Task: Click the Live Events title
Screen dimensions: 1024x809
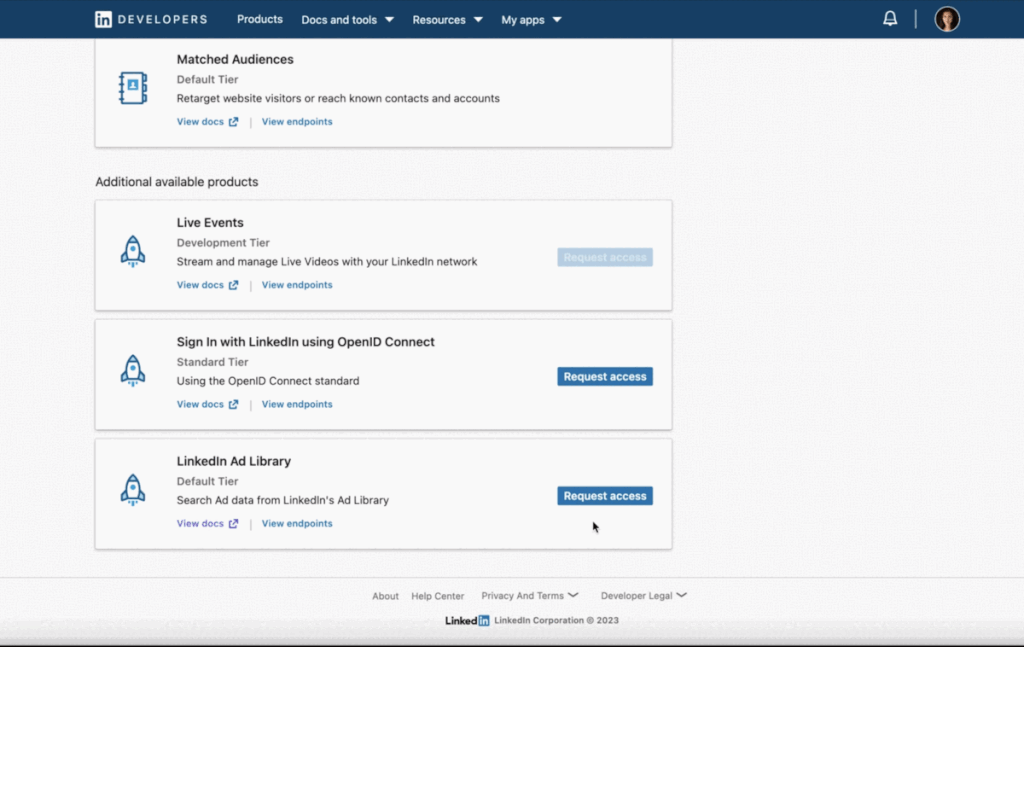Action: [x=210, y=223]
